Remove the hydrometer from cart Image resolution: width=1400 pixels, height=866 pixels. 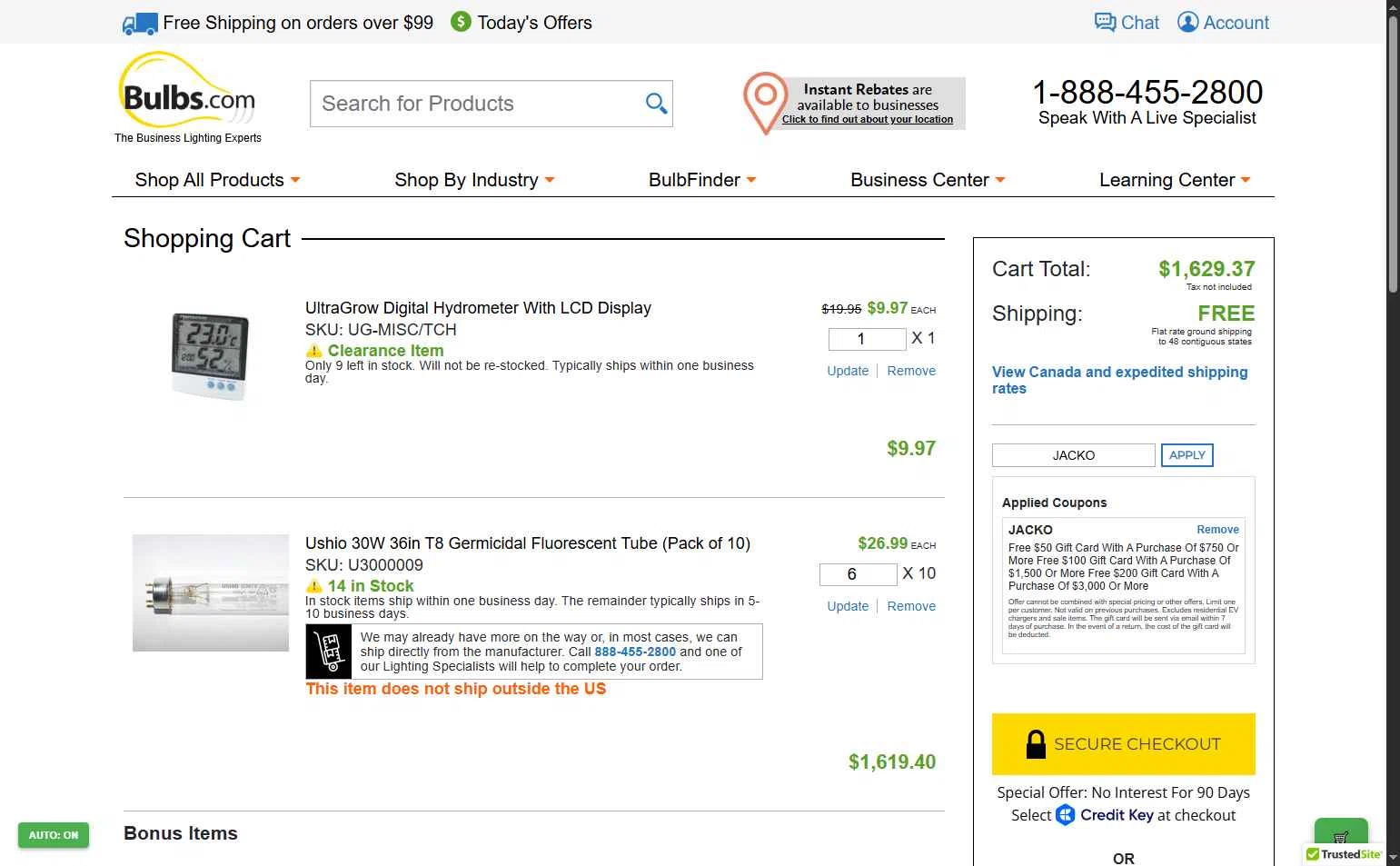coord(911,371)
